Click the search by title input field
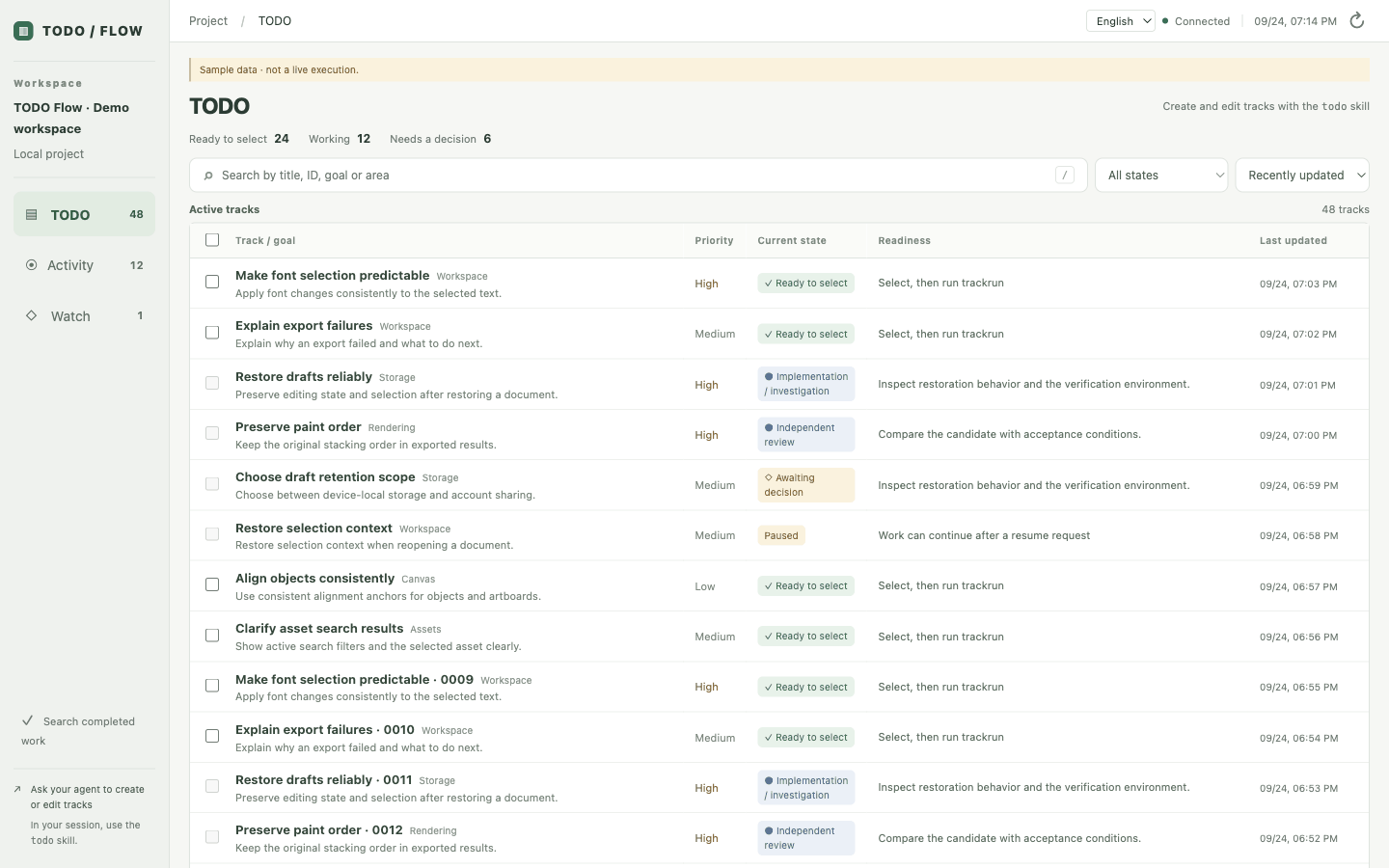The image size is (1389, 868). tap(639, 175)
